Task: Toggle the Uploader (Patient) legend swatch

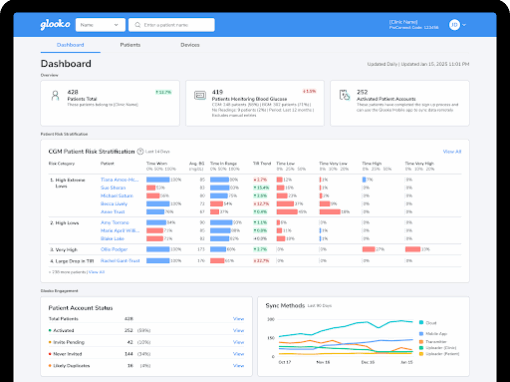Action: (x=421, y=354)
